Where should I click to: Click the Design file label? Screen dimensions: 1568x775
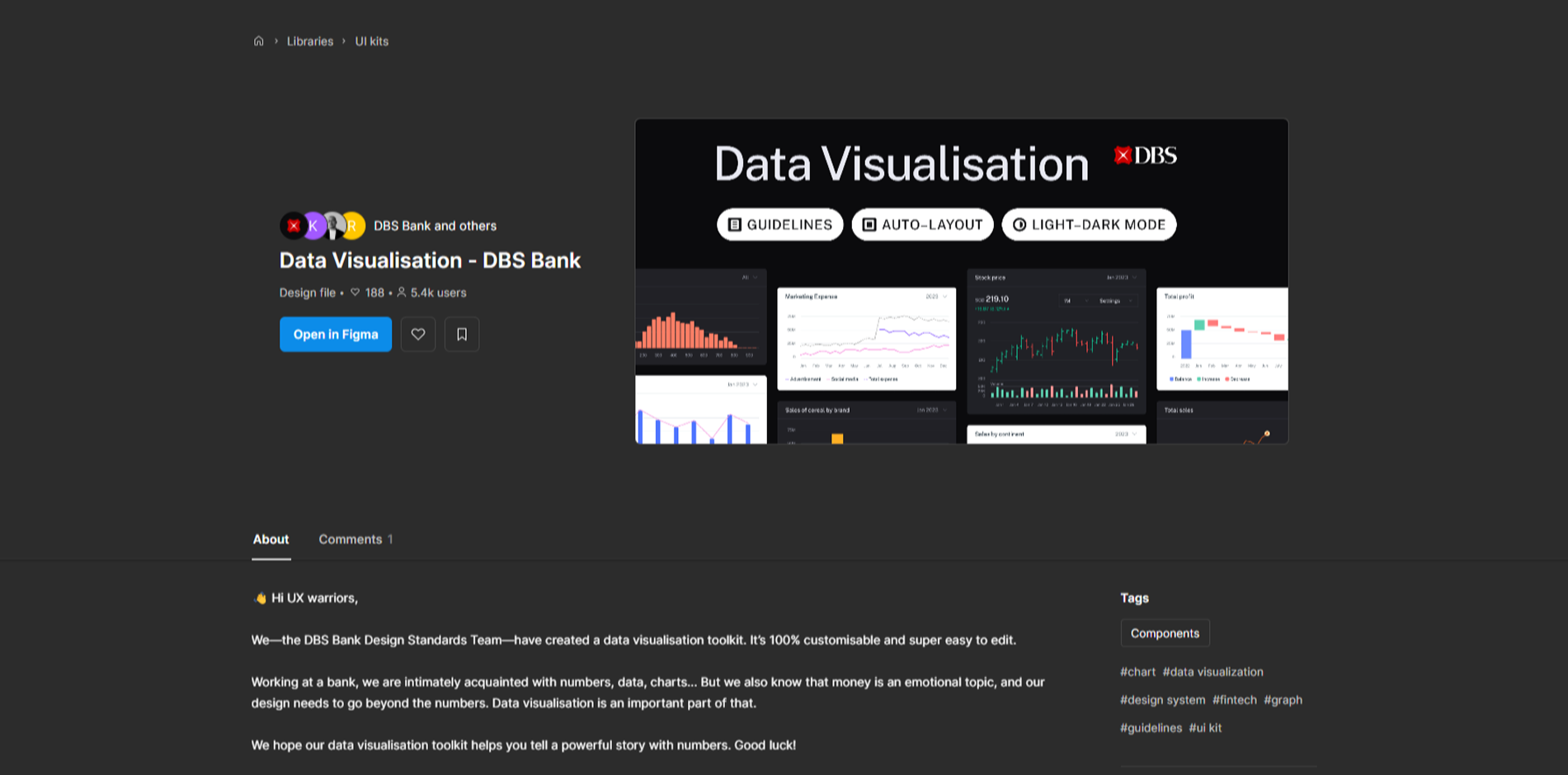point(307,293)
